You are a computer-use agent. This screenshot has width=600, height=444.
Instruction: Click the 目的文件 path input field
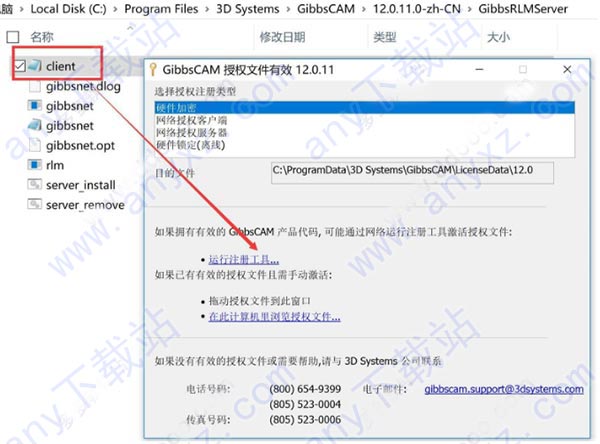[412, 173]
